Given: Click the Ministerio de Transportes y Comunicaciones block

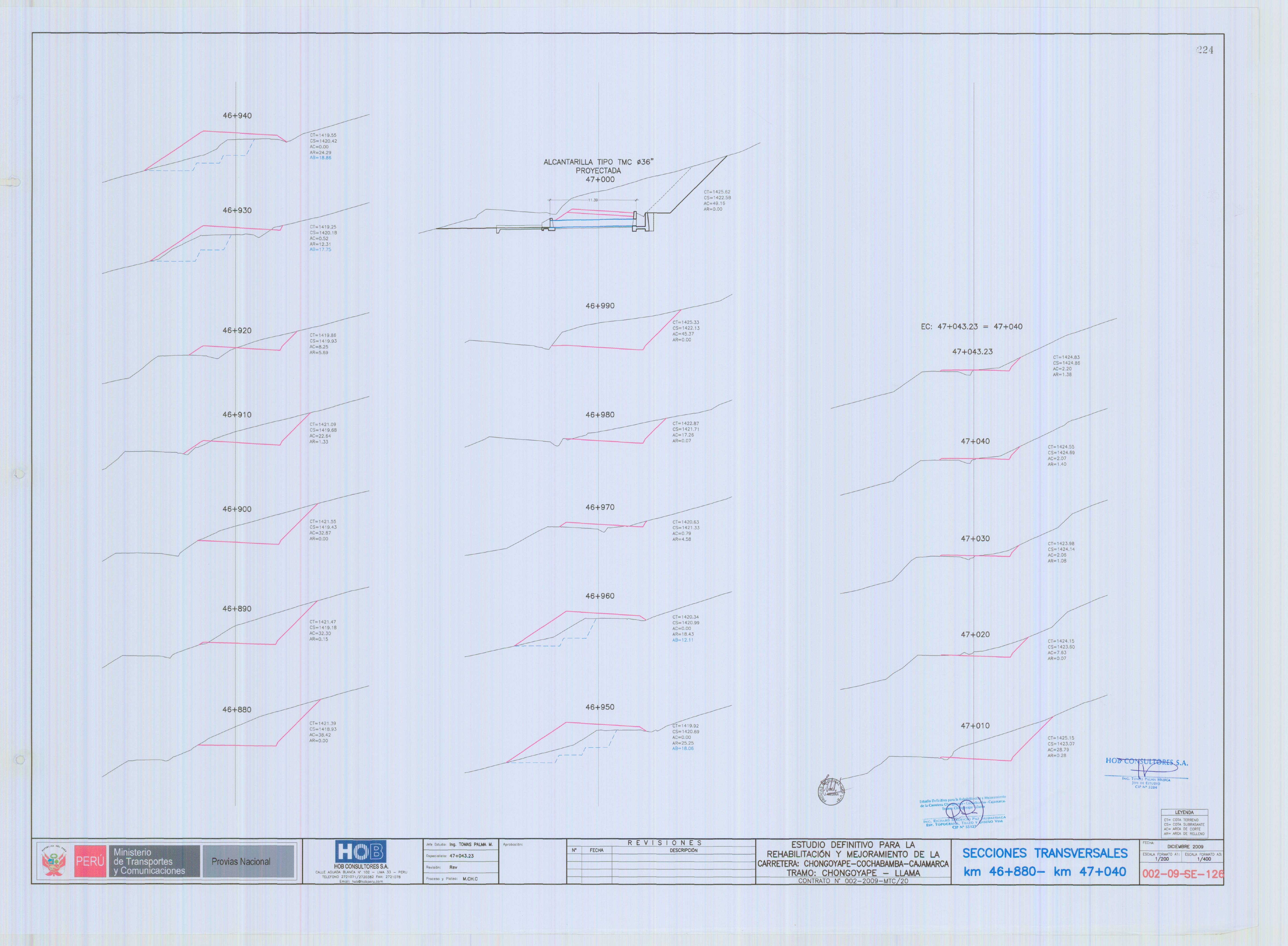Looking at the screenshot, I should point(155,861).
